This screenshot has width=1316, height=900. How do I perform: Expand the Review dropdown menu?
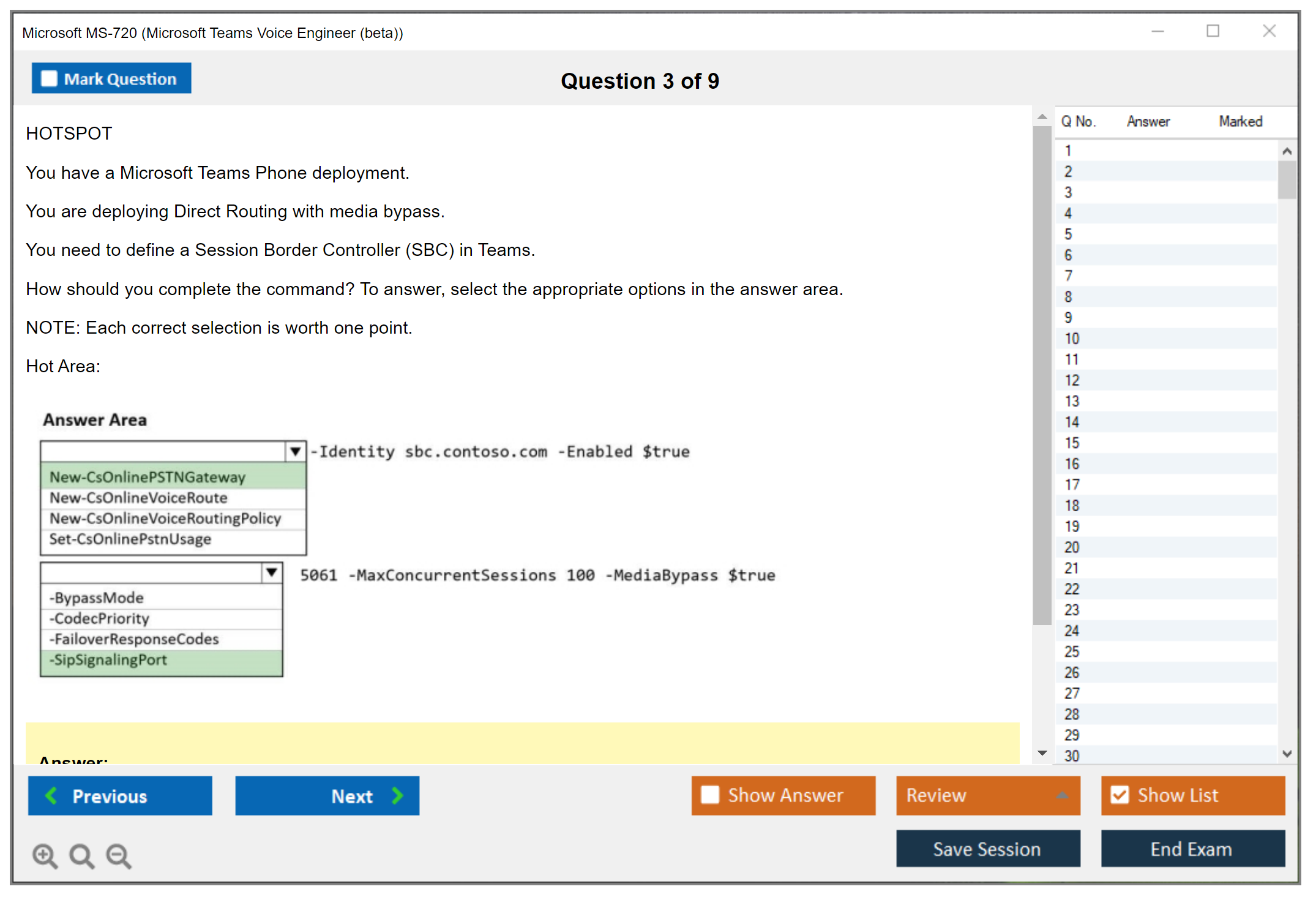point(1062,795)
